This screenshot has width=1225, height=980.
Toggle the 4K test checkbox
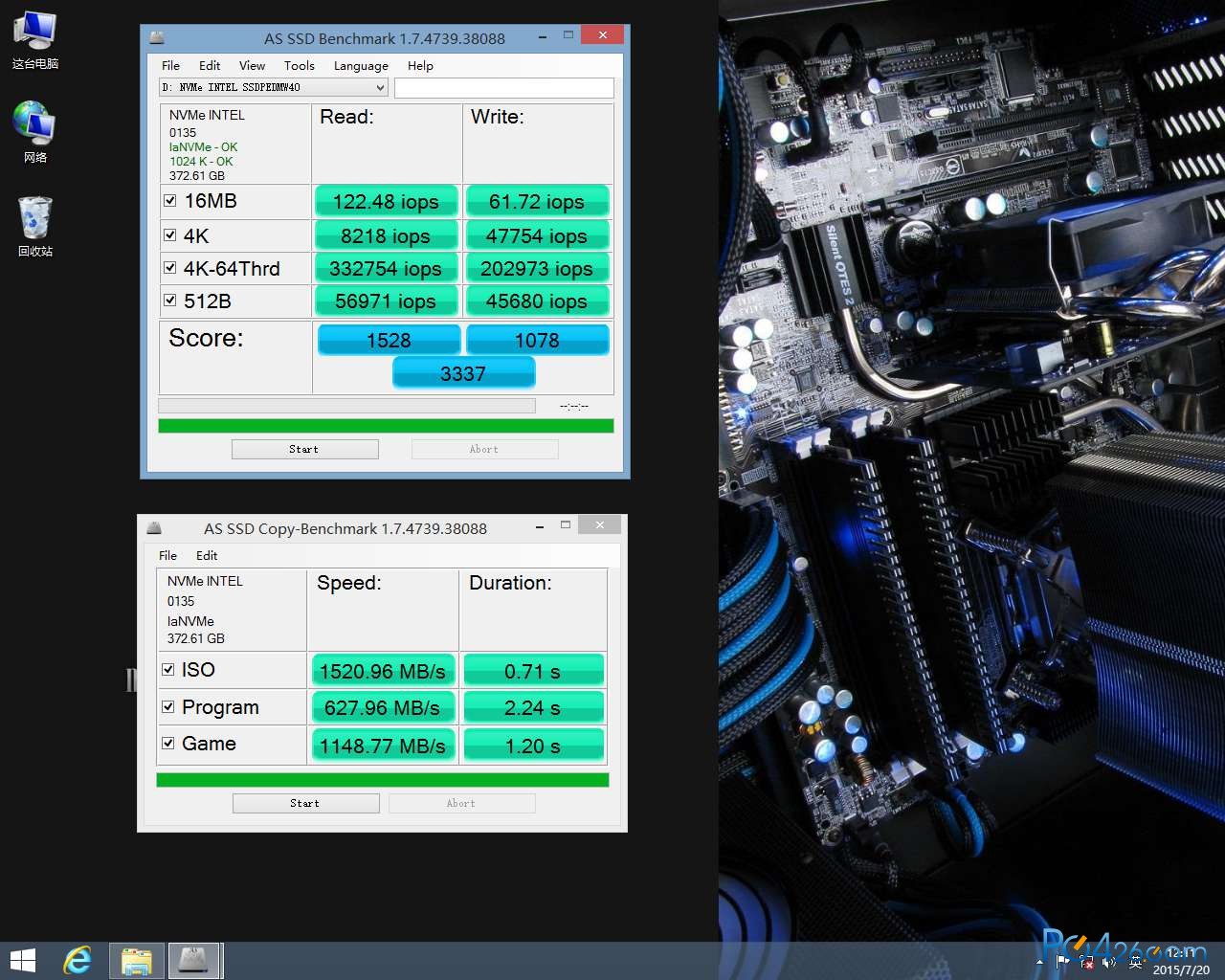pyautogui.click(x=169, y=235)
